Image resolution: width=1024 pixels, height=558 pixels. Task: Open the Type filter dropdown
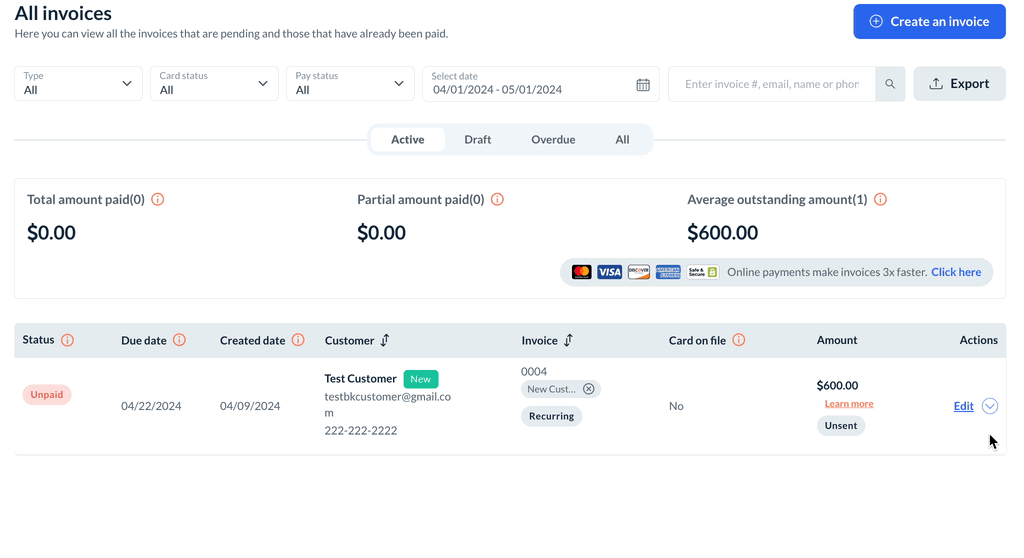coord(79,84)
